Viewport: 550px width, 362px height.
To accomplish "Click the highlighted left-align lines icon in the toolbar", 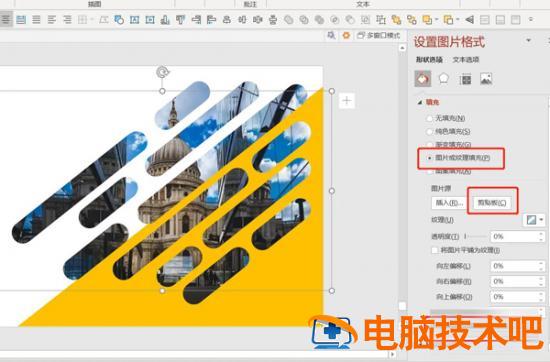I will click(x=6, y=19).
